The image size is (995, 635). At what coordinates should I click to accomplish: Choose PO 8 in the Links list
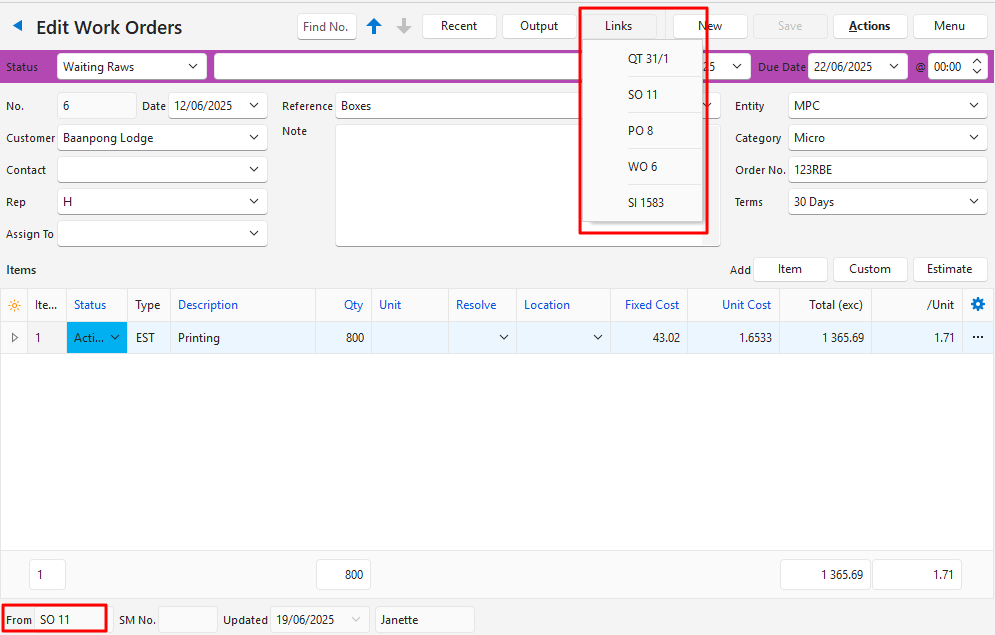pos(640,131)
